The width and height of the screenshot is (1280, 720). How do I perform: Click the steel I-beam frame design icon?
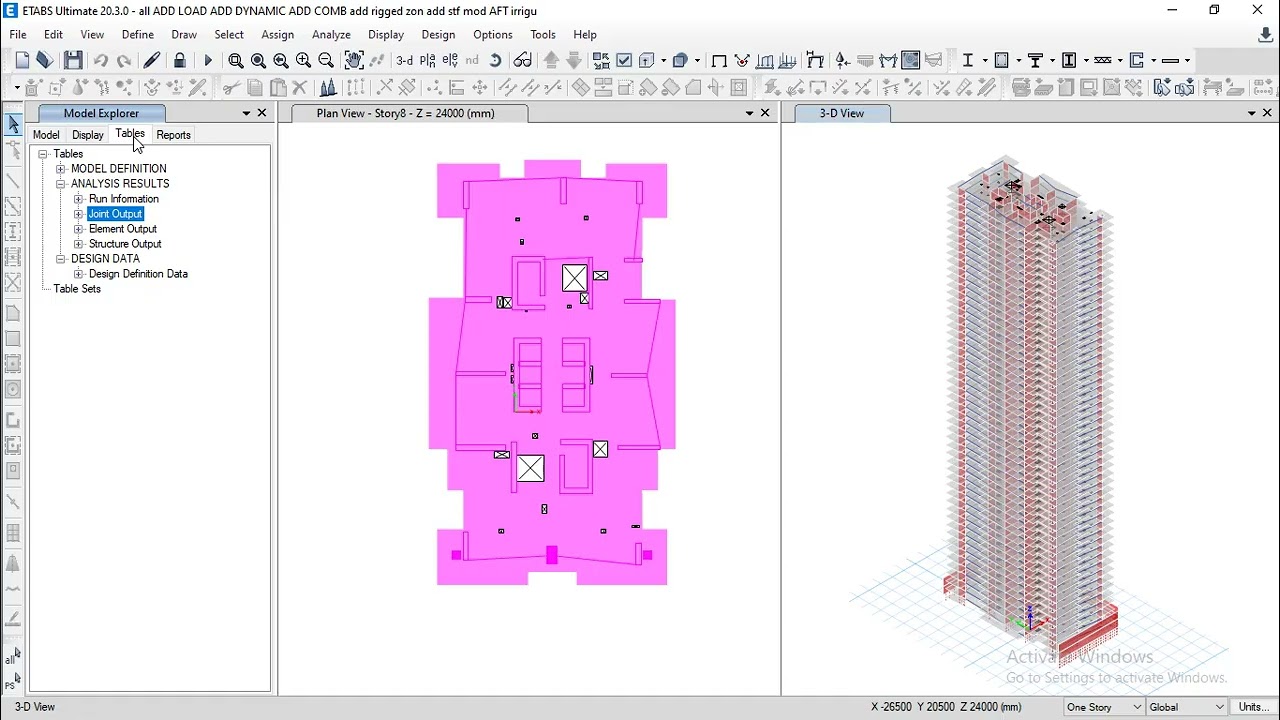(968, 61)
